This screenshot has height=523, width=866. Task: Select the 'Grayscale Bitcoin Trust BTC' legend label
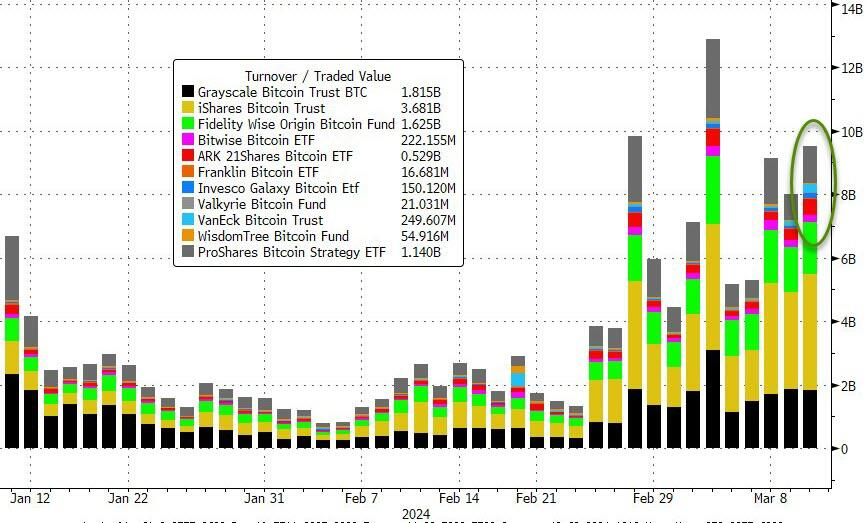coord(282,92)
